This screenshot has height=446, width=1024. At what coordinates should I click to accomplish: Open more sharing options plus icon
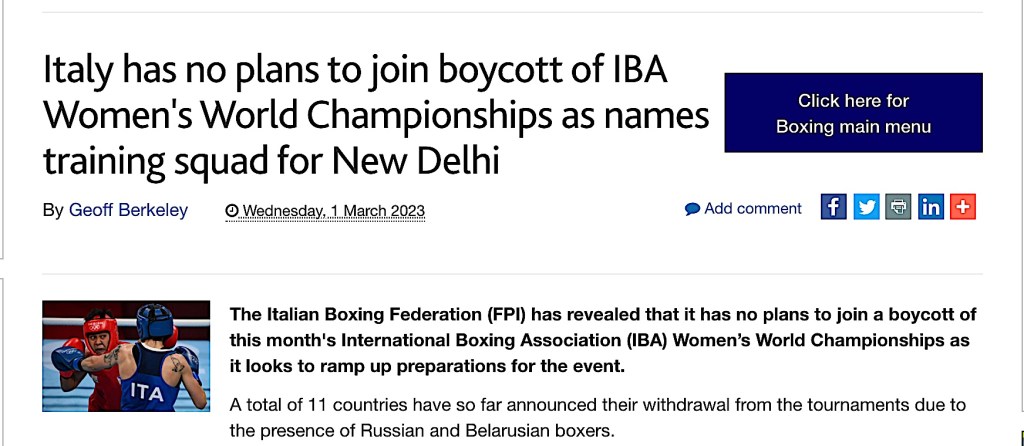click(963, 207)
